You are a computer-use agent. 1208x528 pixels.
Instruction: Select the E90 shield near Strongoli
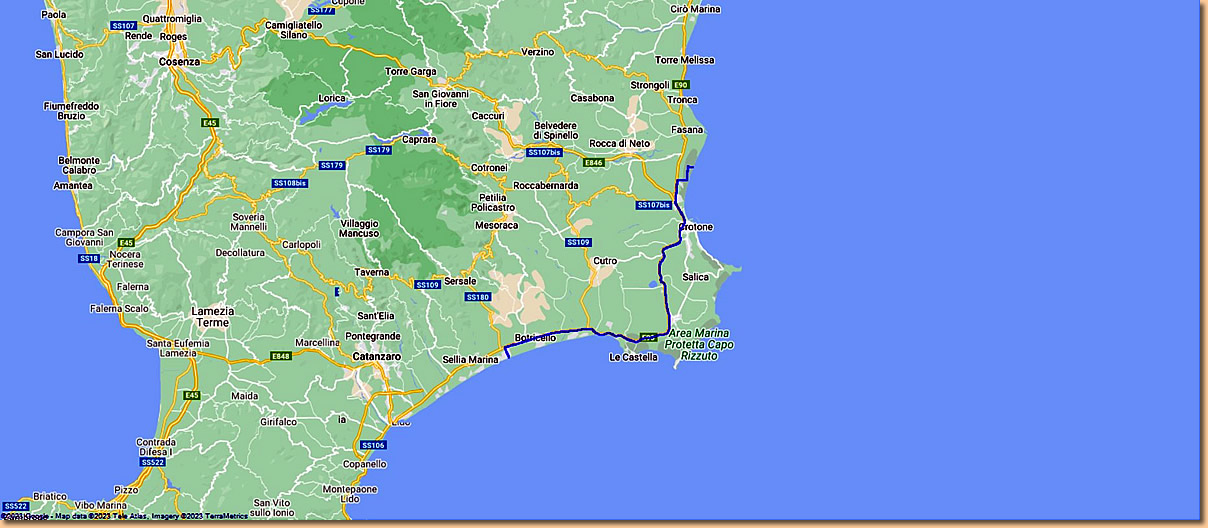(681, 85)
